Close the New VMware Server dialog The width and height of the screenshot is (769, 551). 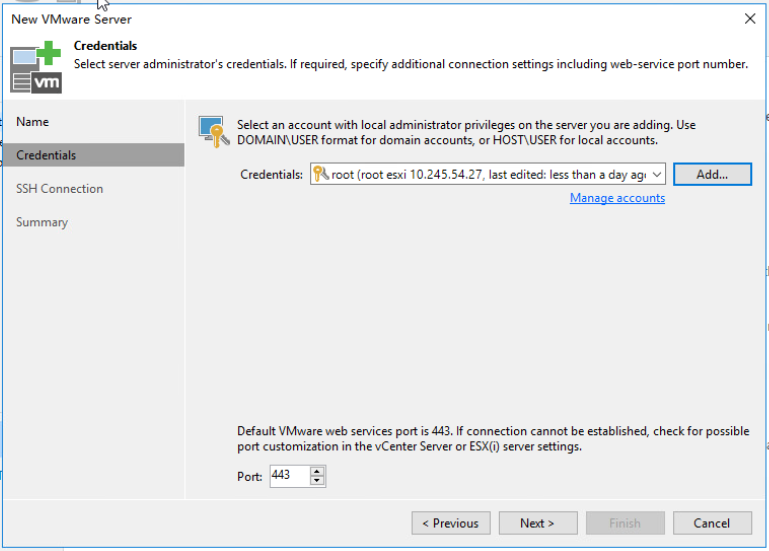pyautogui.click(x=749, y=19)
